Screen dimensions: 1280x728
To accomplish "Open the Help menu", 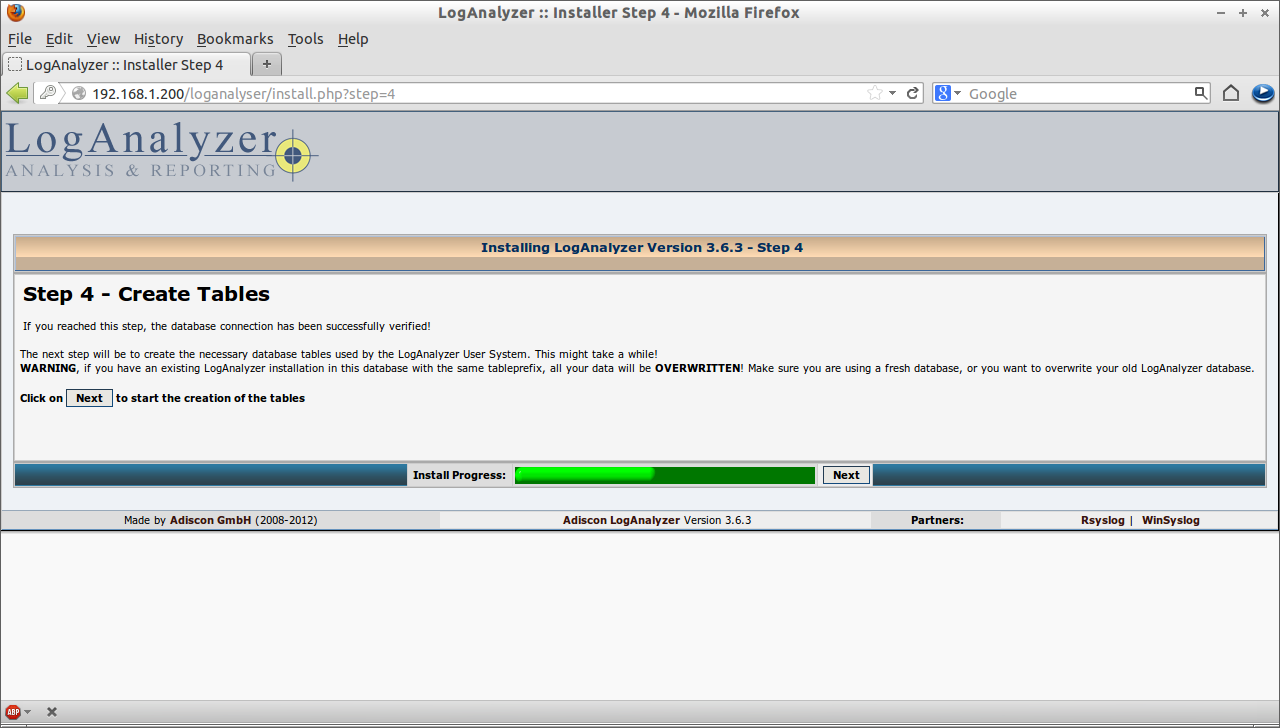I will click(353, 39).
